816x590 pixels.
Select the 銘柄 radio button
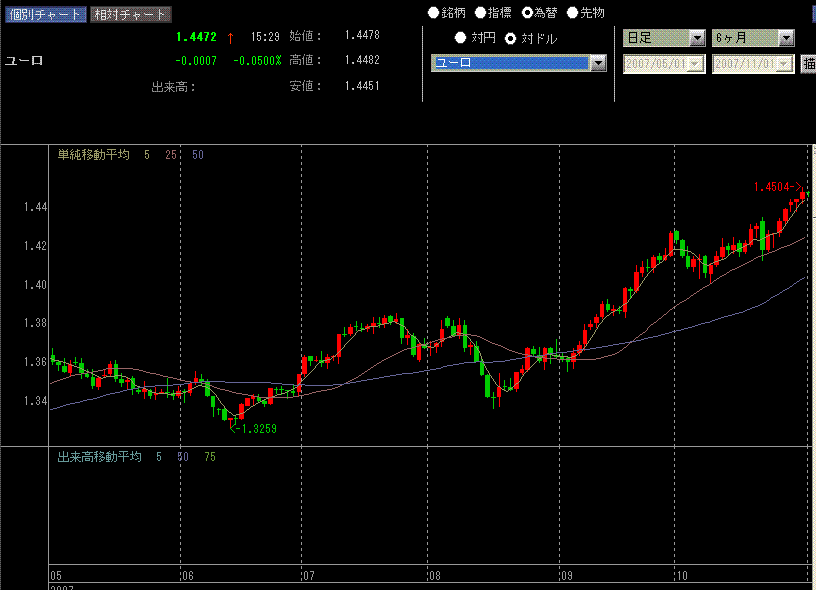pos(433,13)
